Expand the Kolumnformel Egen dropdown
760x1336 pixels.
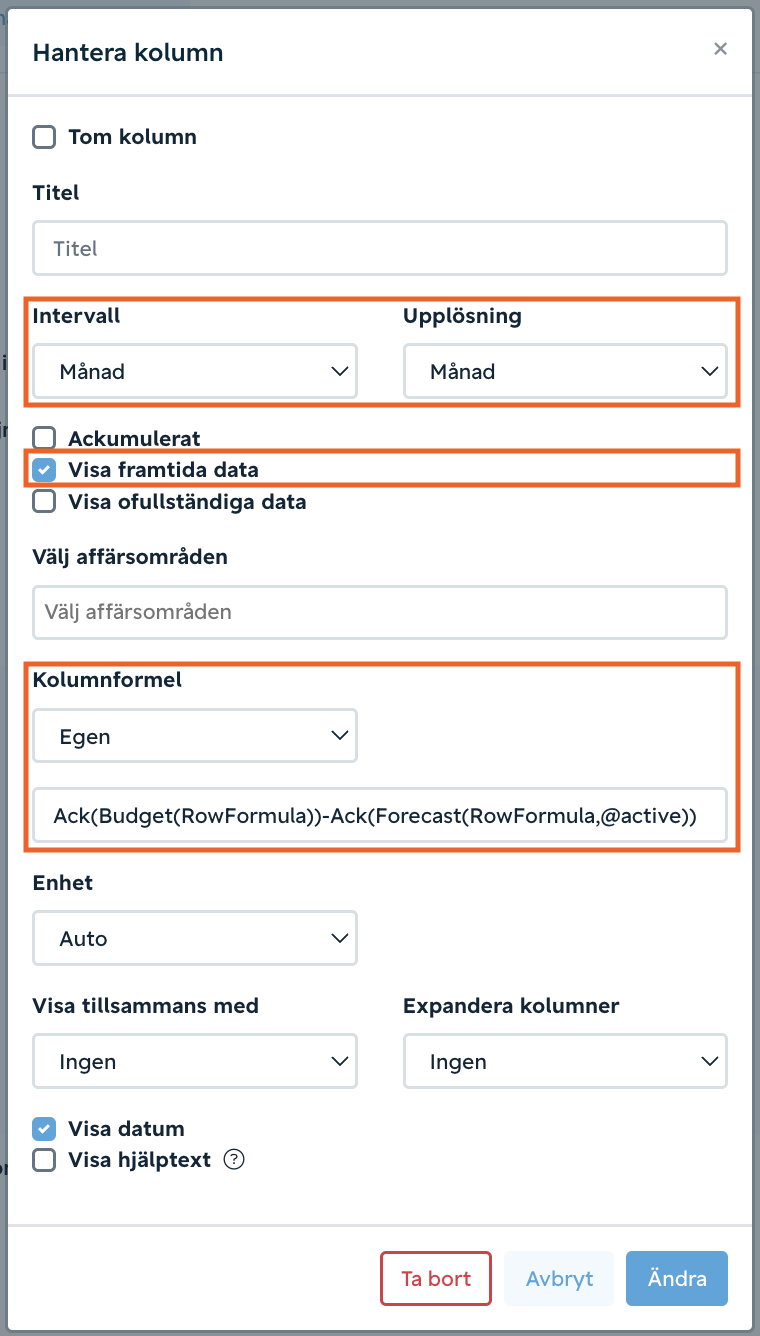[195, 737]
